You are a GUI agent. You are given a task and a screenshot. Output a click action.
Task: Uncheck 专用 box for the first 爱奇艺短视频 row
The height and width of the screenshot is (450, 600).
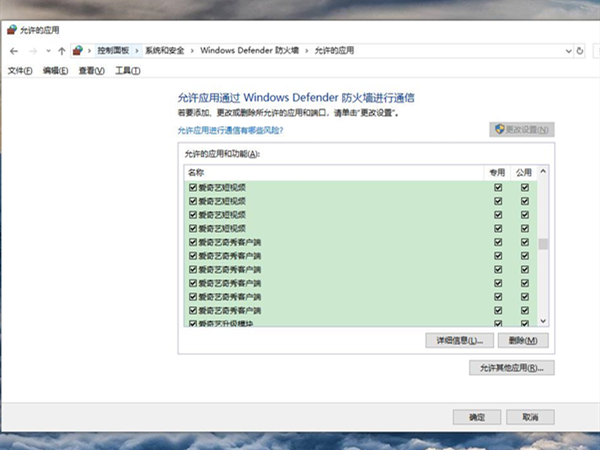(498, 187)
